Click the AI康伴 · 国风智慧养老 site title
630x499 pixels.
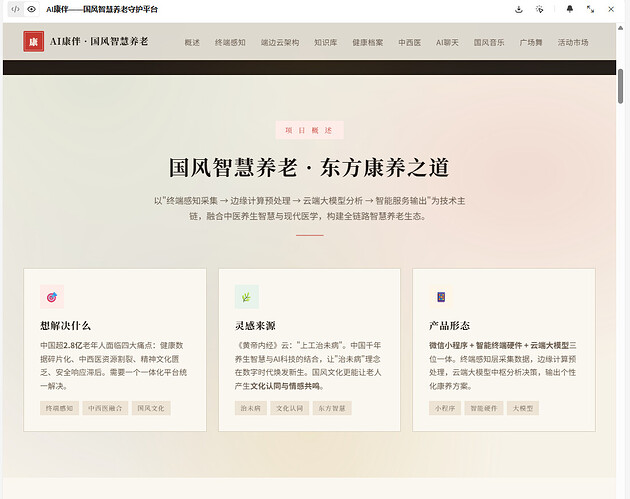[99, 41]
